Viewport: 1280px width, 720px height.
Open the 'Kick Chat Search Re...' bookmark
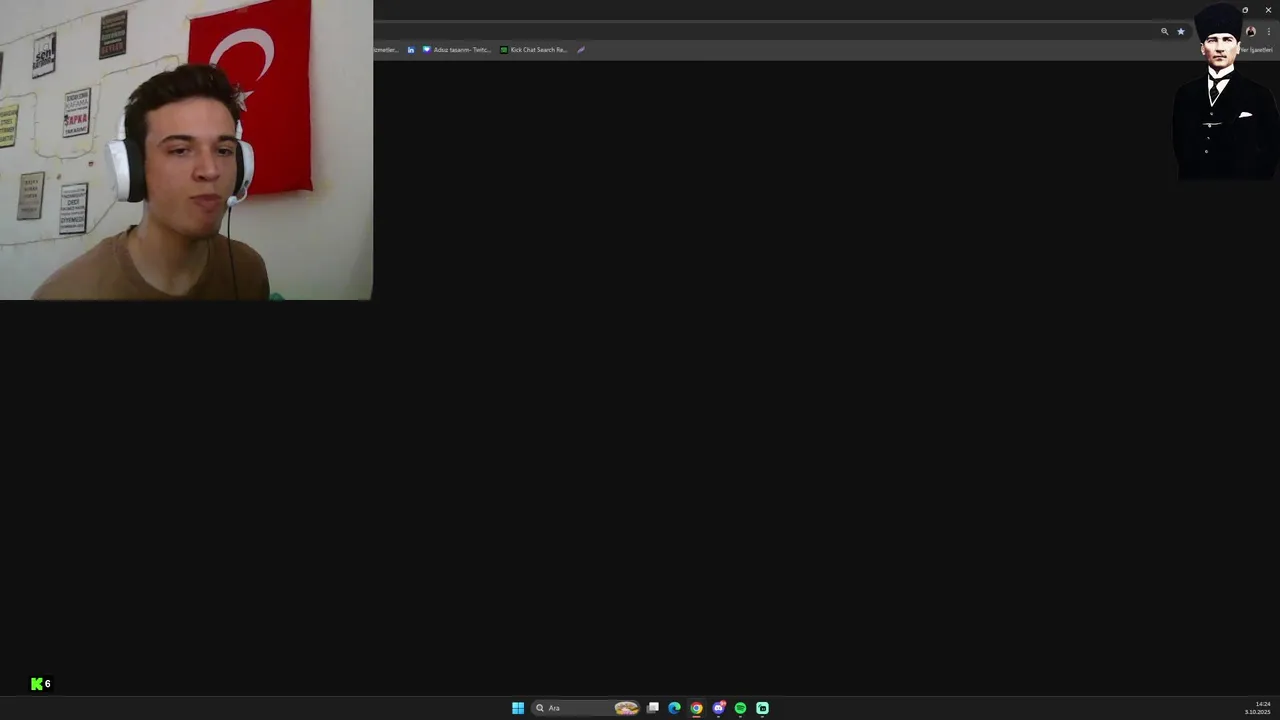pos(534,49)
